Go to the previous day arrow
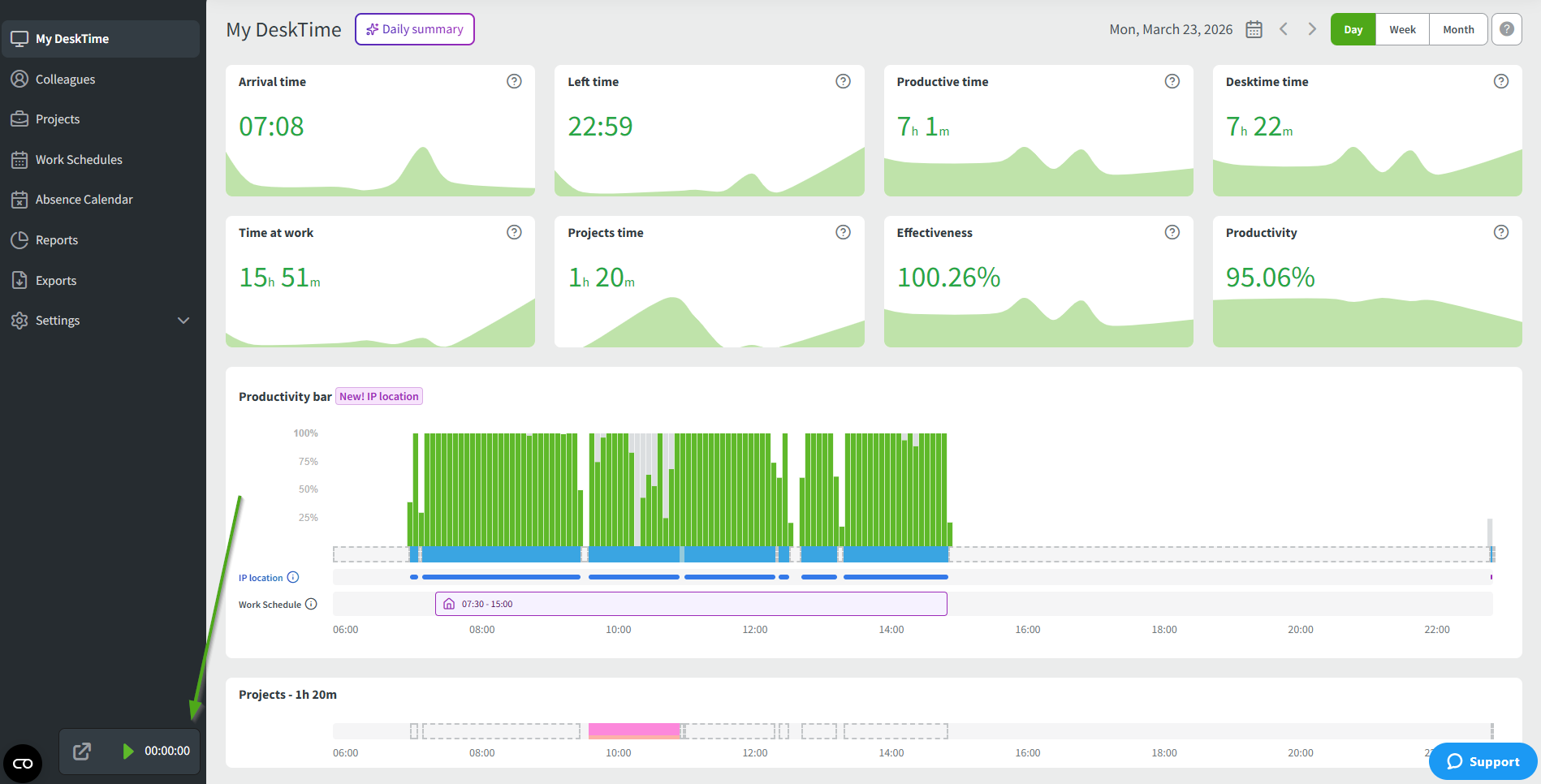The width and height of the screenshot is (1541, 784). pos(1284,29)
